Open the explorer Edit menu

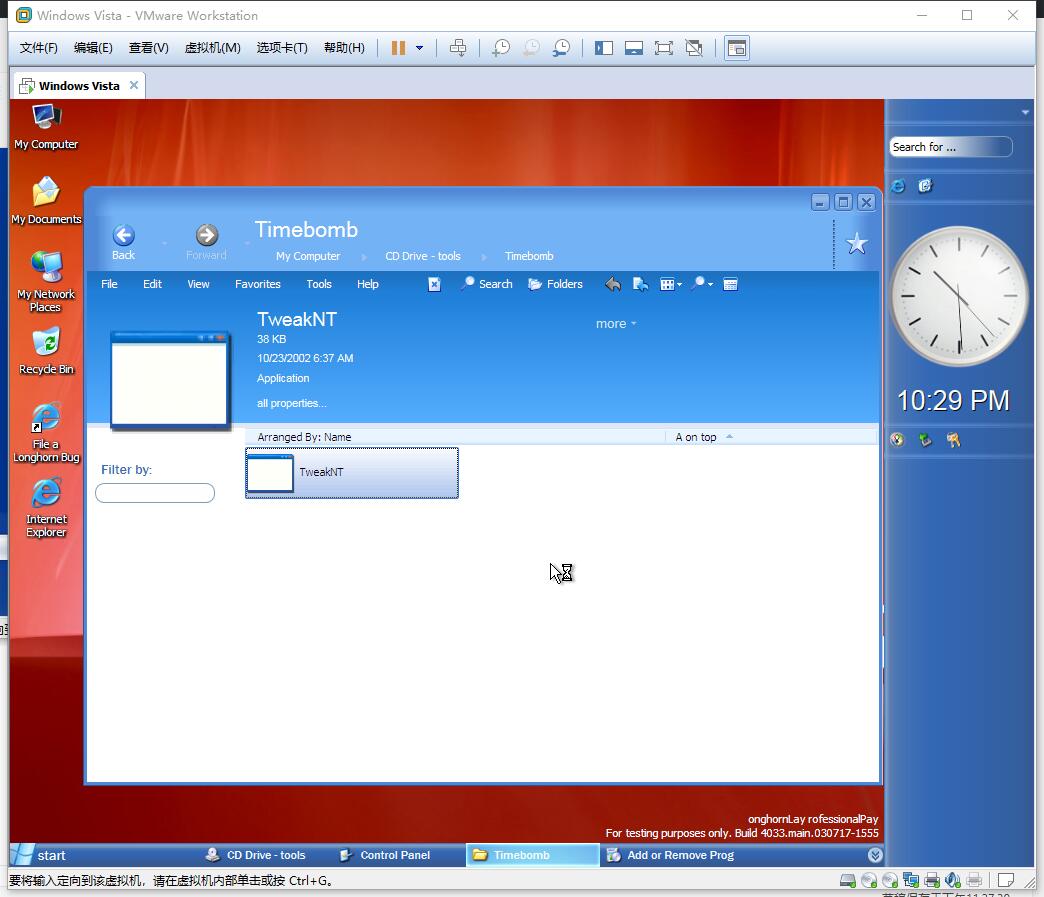(152, 284)
